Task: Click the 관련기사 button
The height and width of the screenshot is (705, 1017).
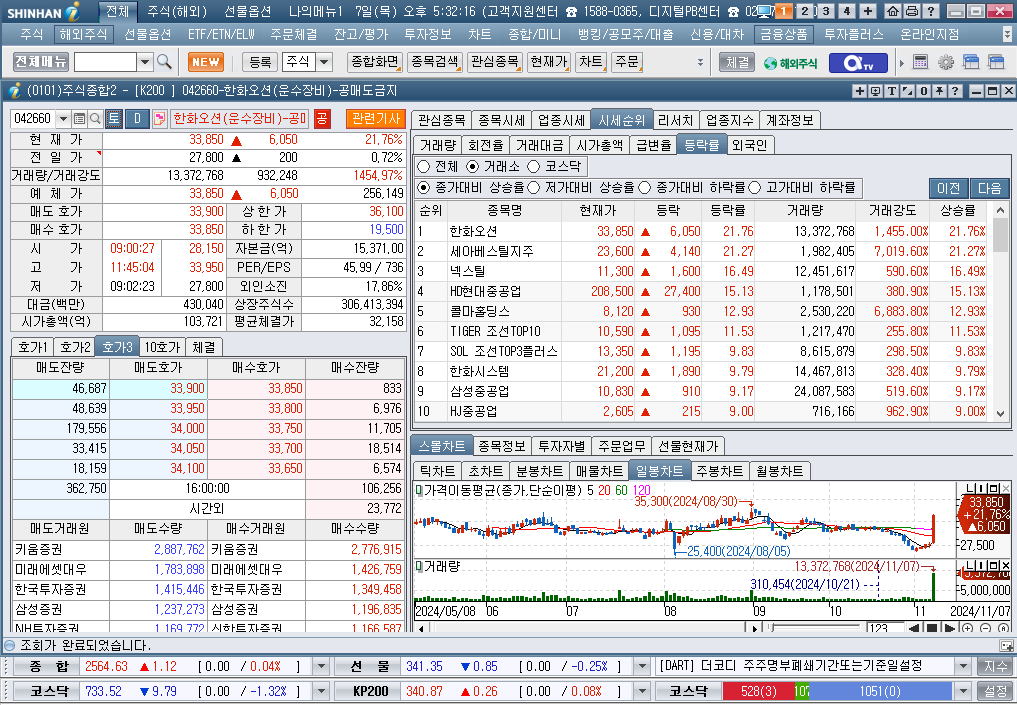Action: tap(376, 119)
